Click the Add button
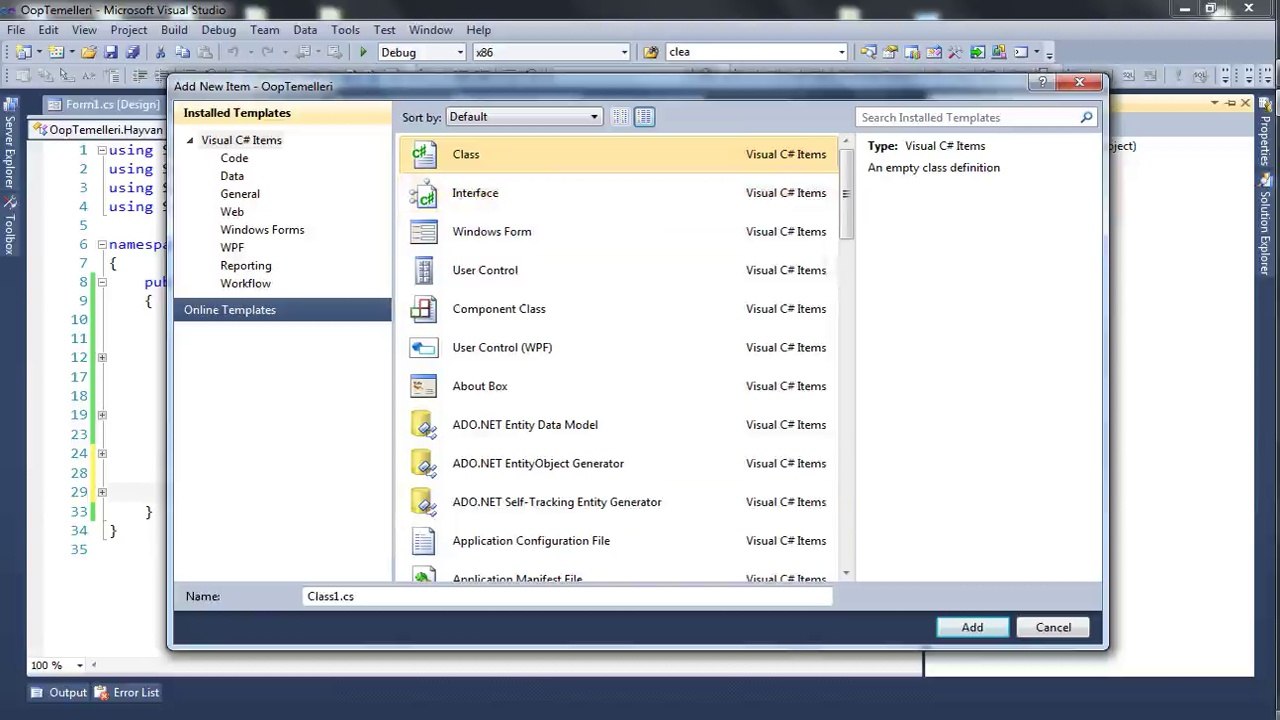The image size is (1280, 720). pyautogui.click(x=972, y=627)
